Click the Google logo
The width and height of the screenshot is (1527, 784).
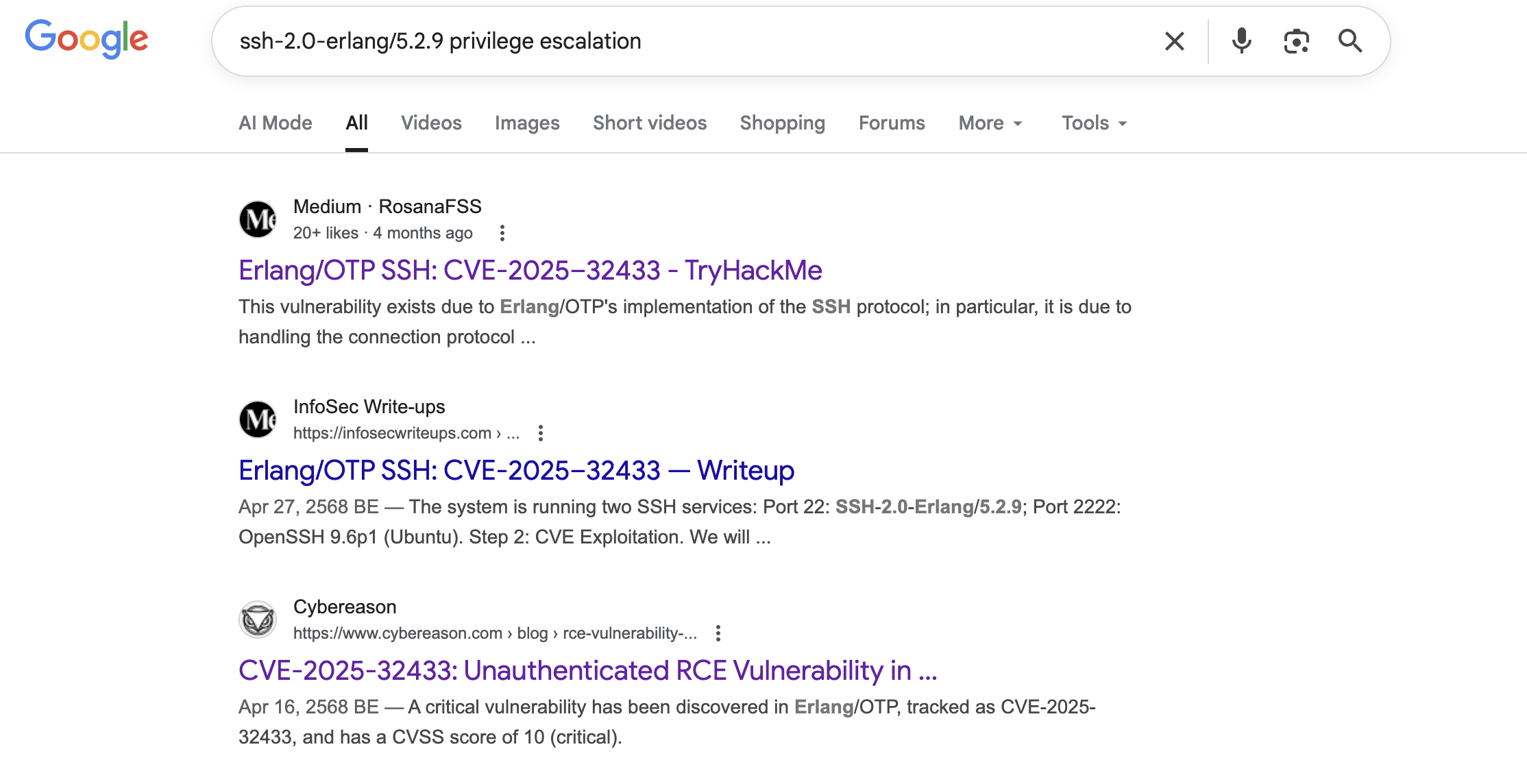tap(86, 38)
